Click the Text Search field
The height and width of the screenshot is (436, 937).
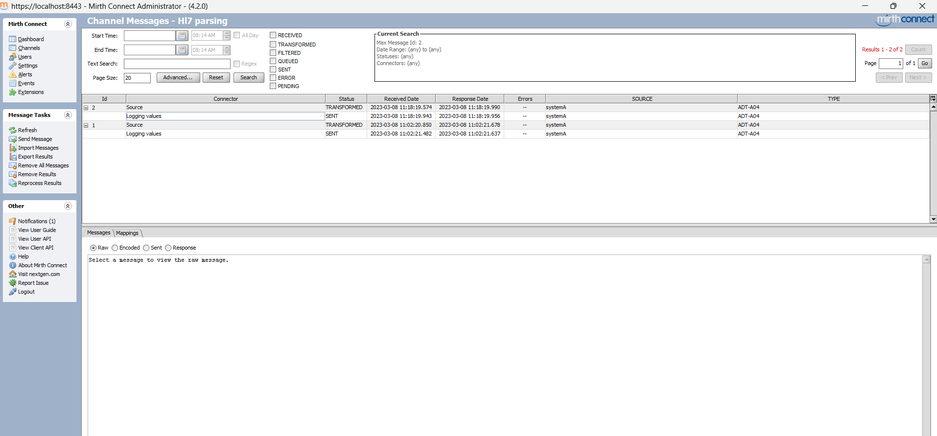tap(177, 63)
